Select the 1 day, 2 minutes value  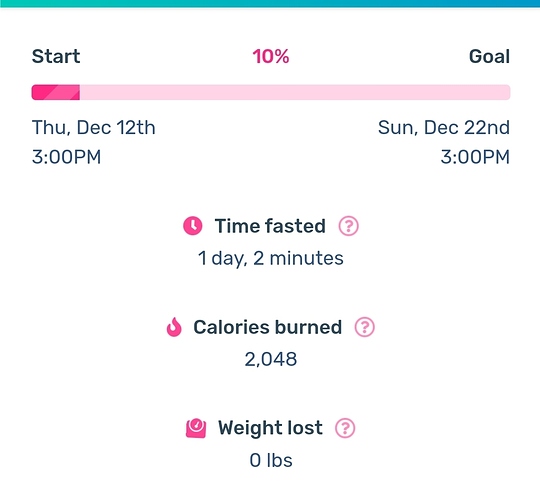click(271, 258)
